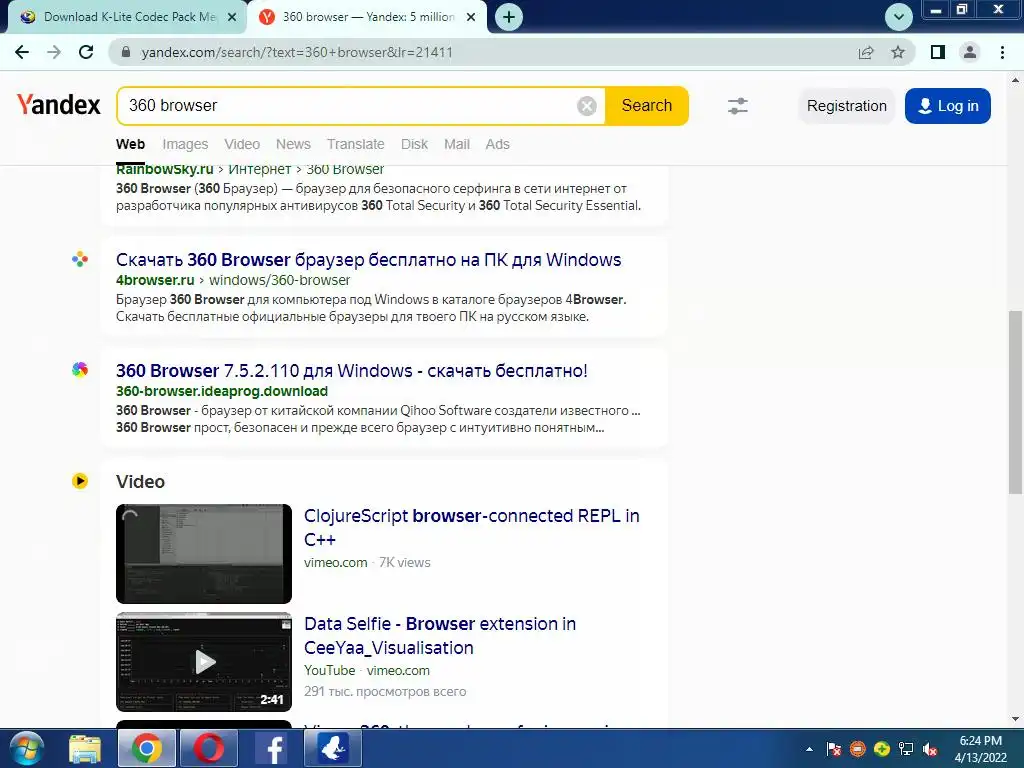Click the network tray icon
The height and width of the screenshot is (768, 1024).
click(x=906, y=749)
